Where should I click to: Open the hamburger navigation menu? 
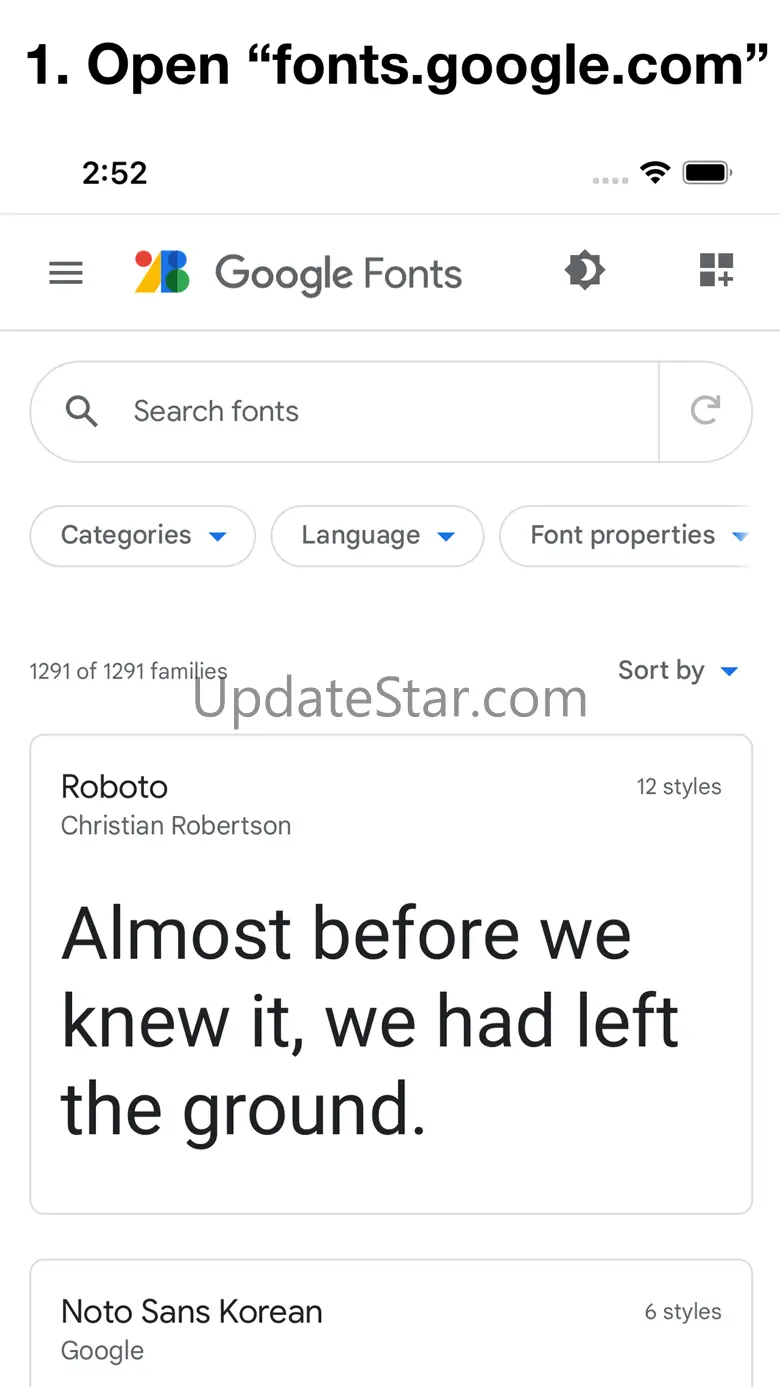[x=66, y=273]
